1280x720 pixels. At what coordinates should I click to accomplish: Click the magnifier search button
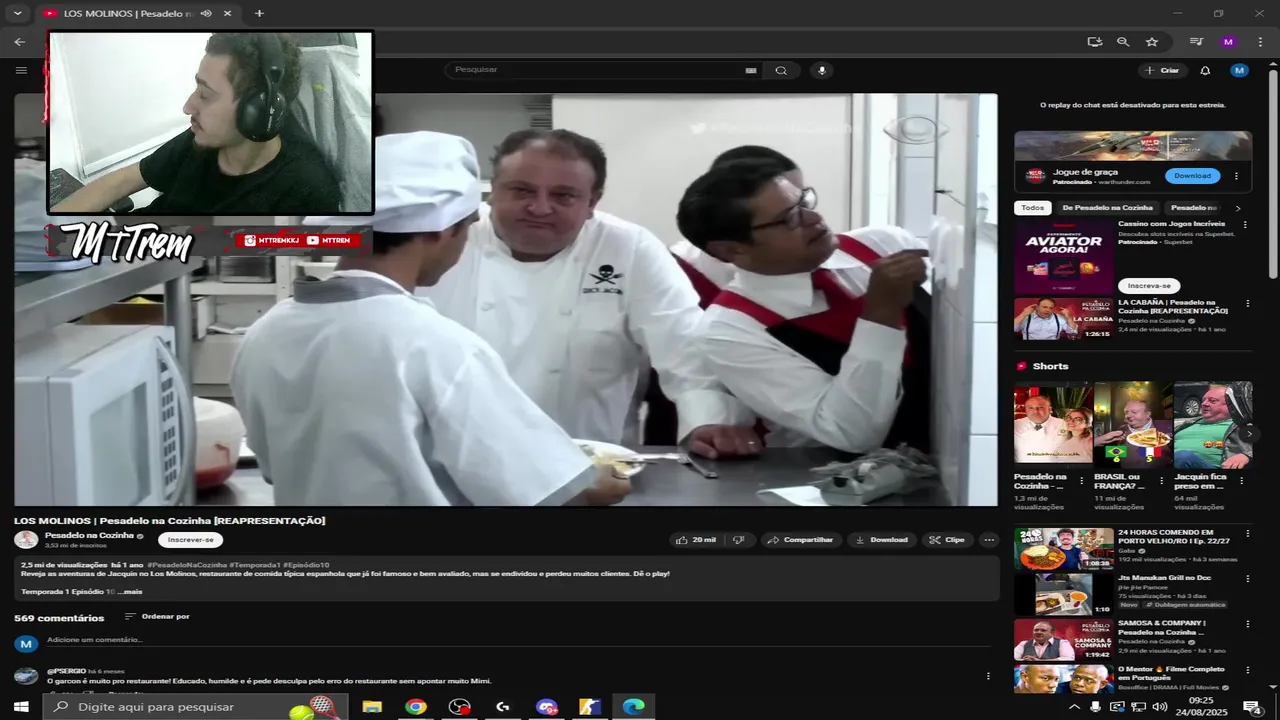781,70
